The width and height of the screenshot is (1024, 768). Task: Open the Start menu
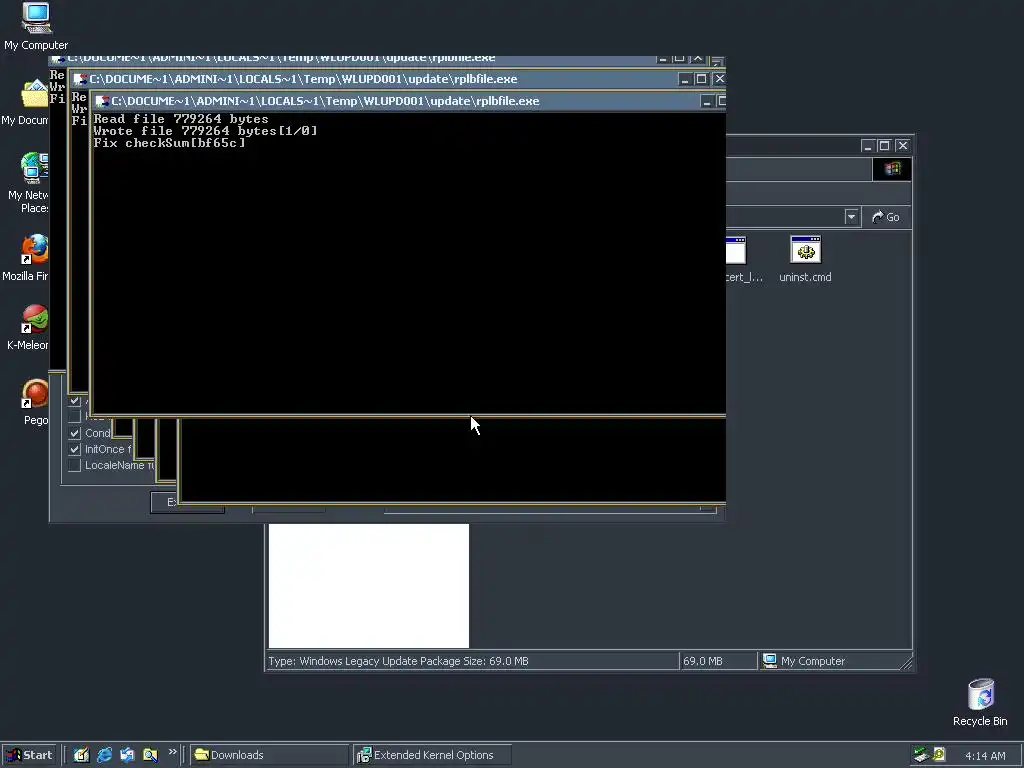coord(29,755)
